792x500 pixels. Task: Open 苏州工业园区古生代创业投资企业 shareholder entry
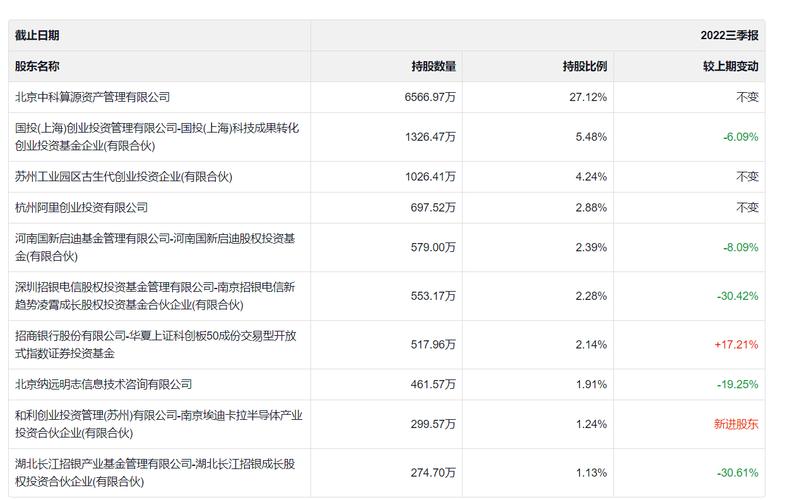click(123, 177)
